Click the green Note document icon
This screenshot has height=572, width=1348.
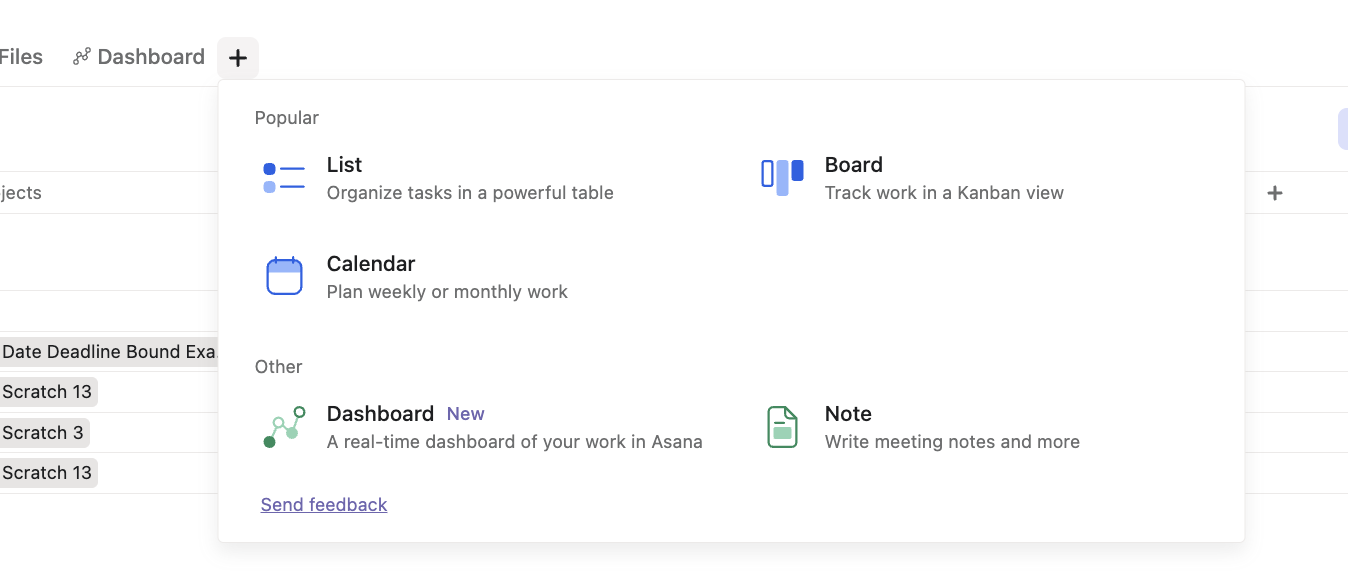(782, 427)
